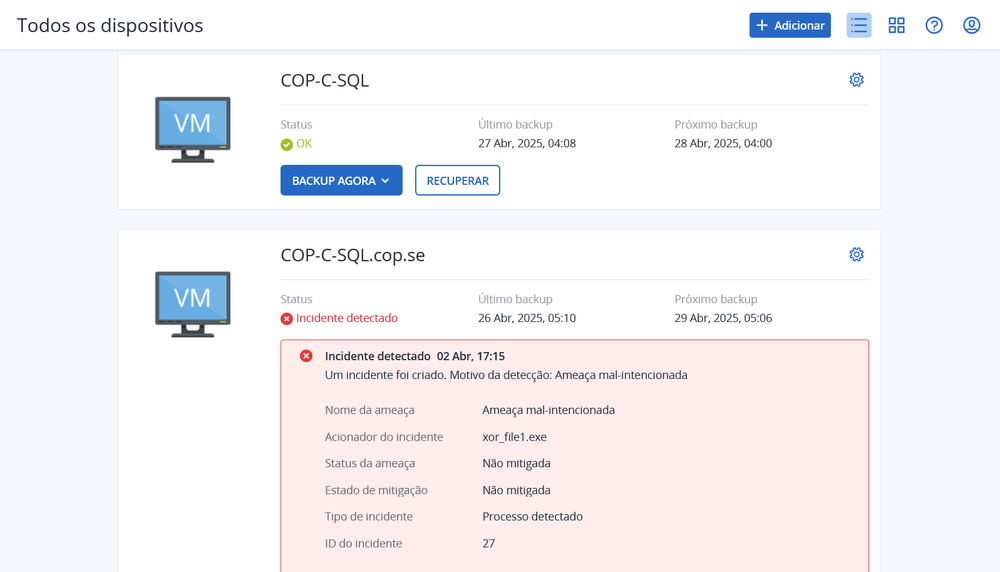The image size is (1000, 572).
Task: Click last backup '26 Abr, 2025, 05:10'
Action: pos(527,318)
